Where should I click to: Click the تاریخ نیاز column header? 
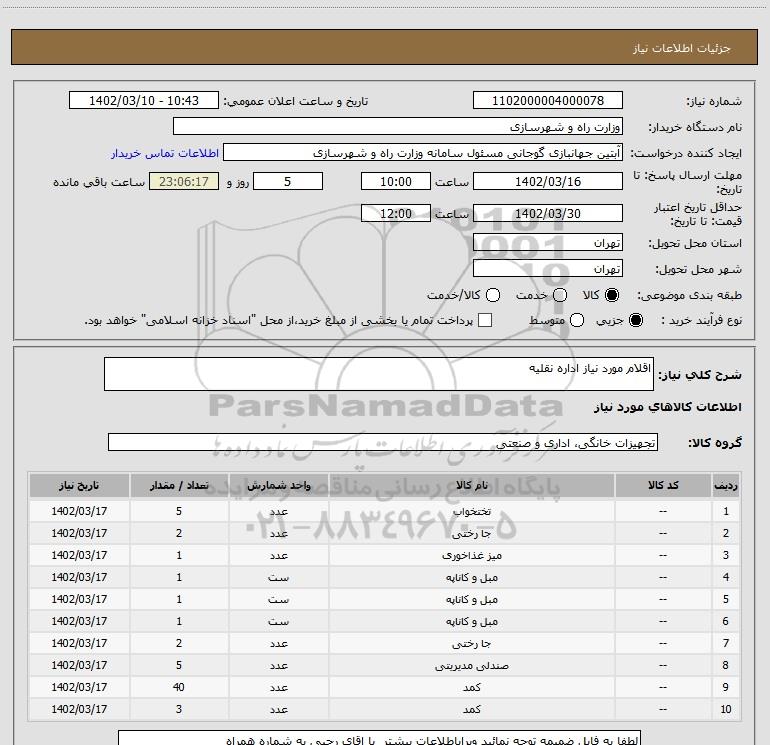coord(79,486)
